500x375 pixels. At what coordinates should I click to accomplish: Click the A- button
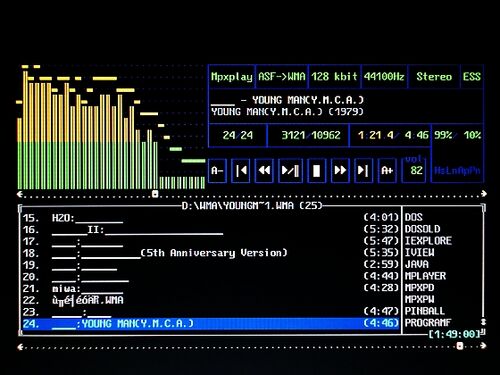[217, 171]
